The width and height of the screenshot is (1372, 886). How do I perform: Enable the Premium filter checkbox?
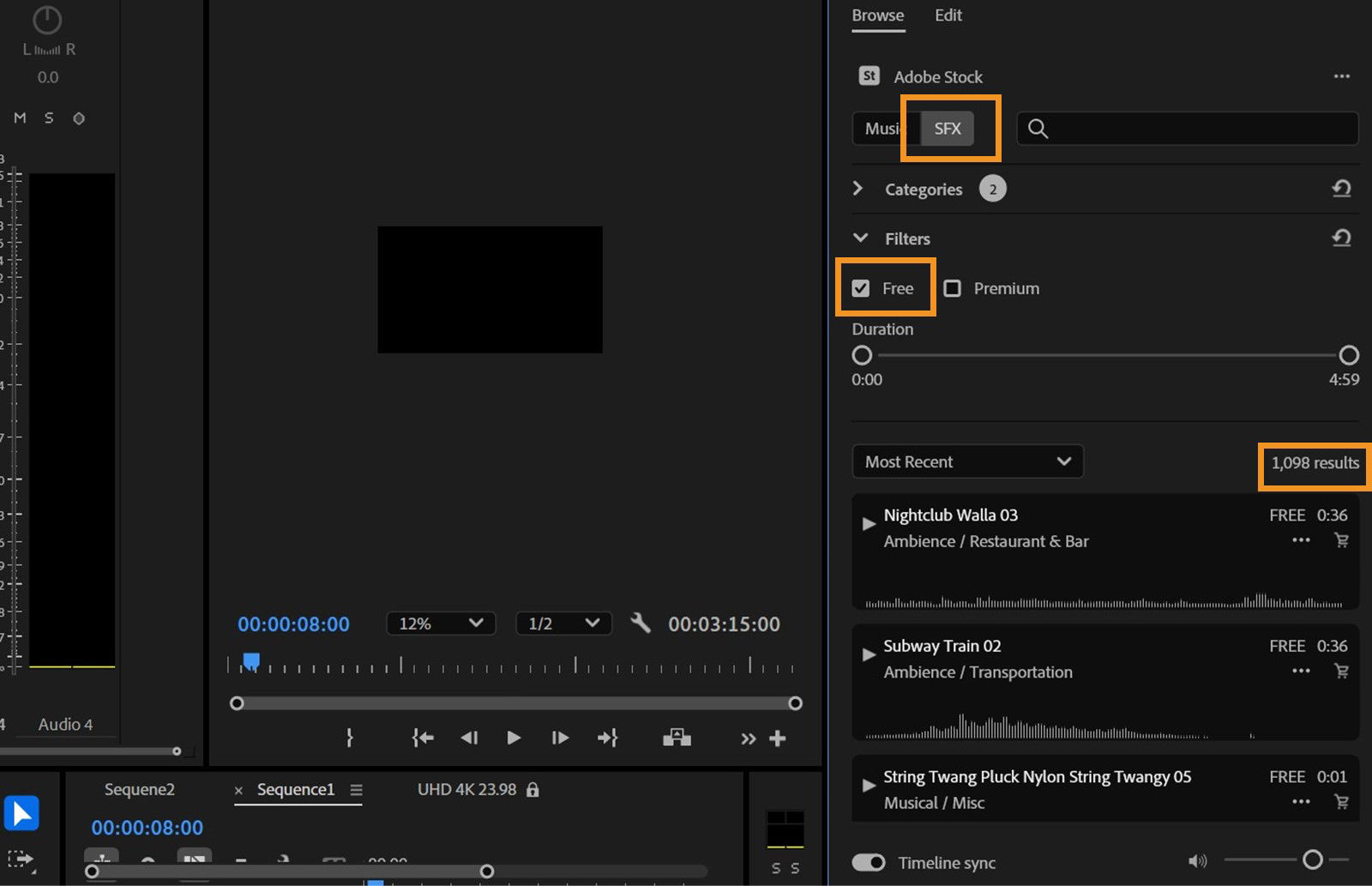click(x=952, y=288)
